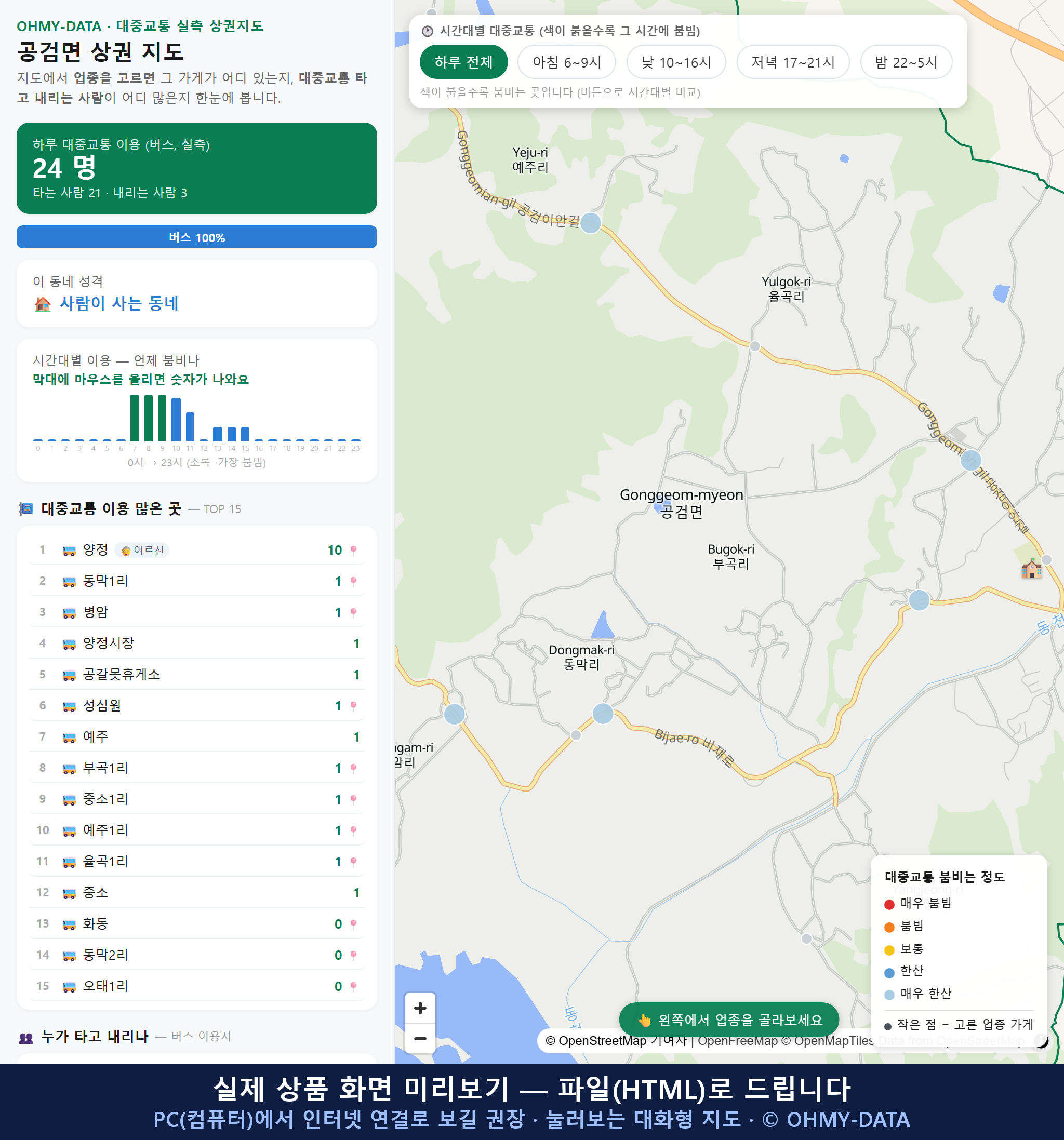Click the pin icon for 부곡1리 row

(353, 769)
